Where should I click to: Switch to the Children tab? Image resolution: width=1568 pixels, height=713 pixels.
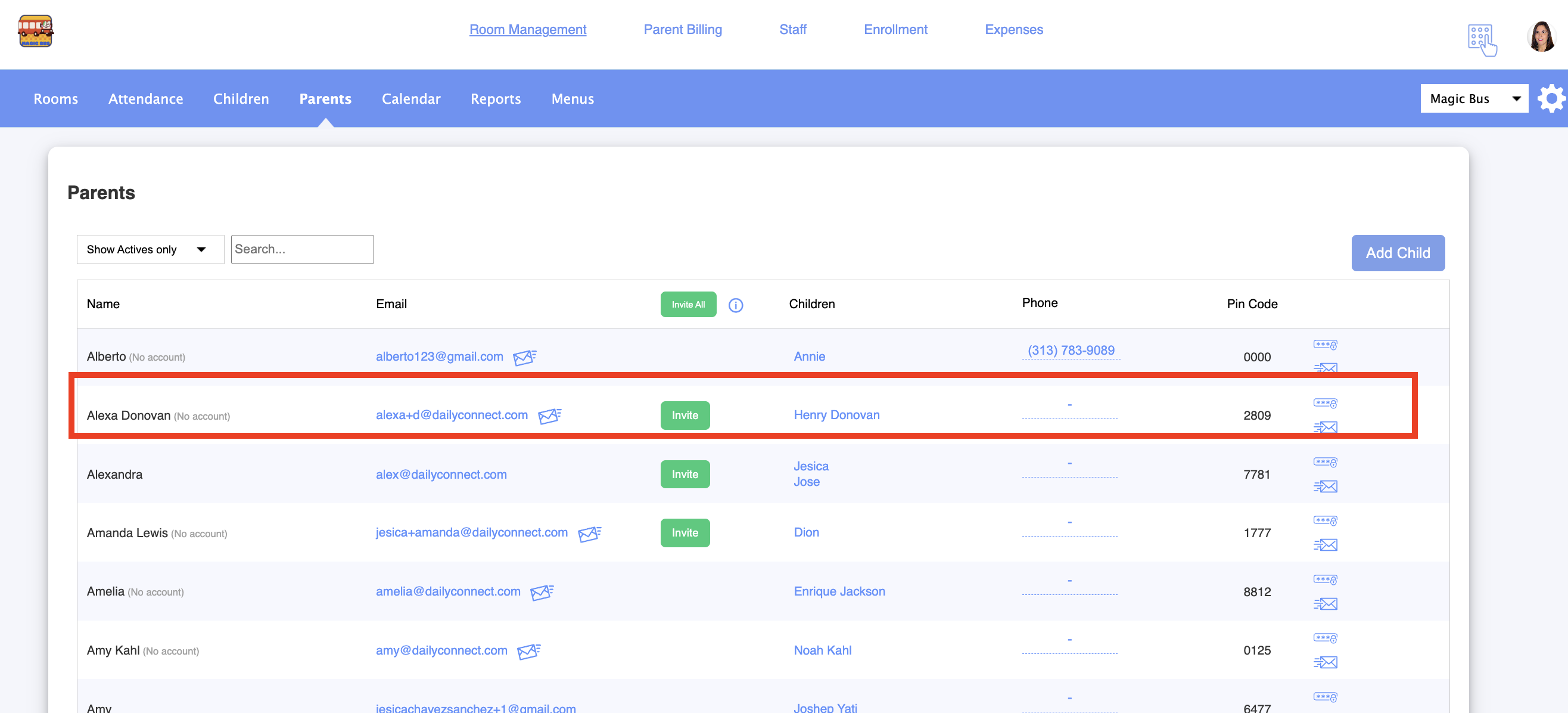(241, 98)
